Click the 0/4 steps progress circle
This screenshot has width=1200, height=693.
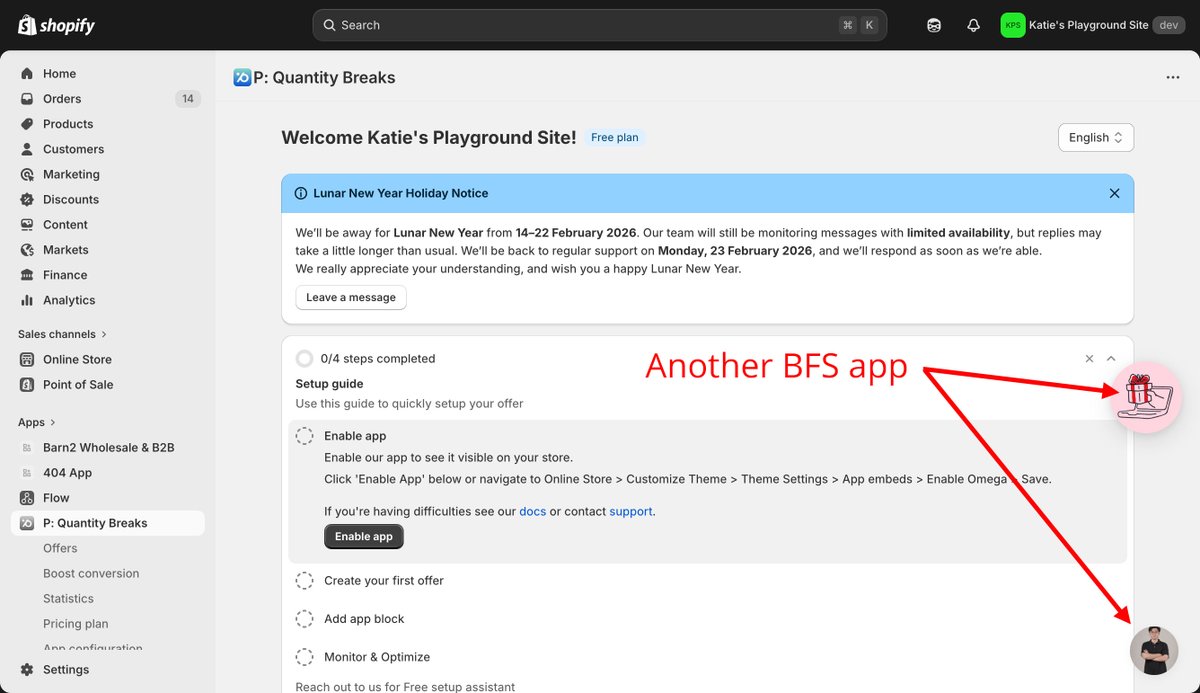pos(305,359)
